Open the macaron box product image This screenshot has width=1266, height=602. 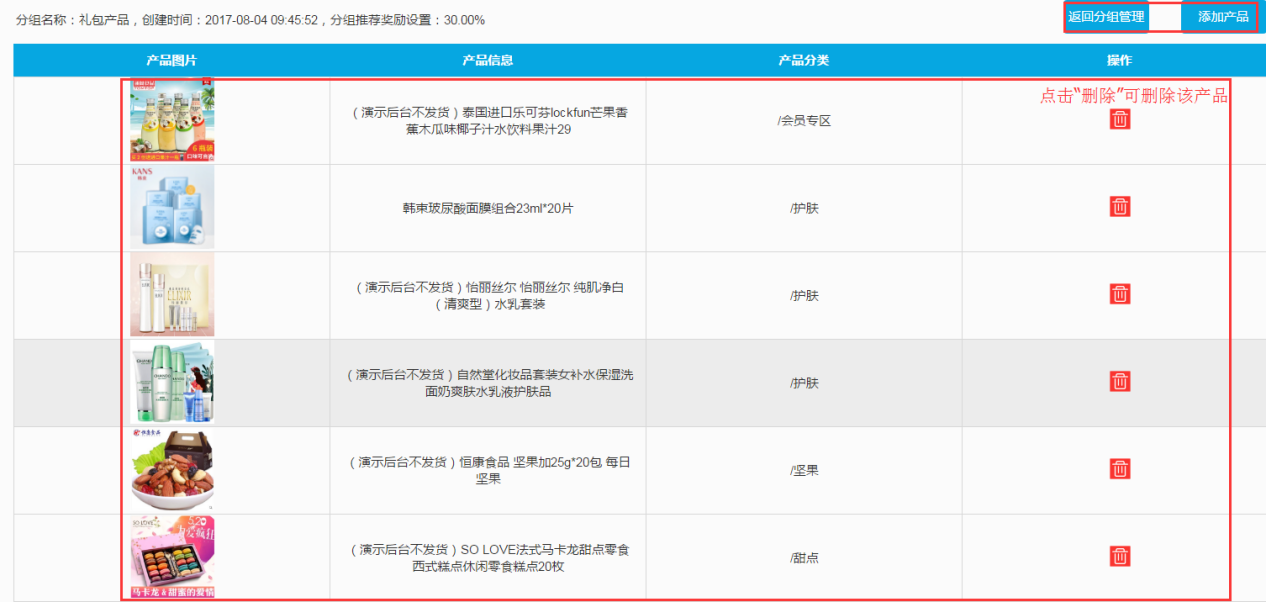[x=172, y=557]
